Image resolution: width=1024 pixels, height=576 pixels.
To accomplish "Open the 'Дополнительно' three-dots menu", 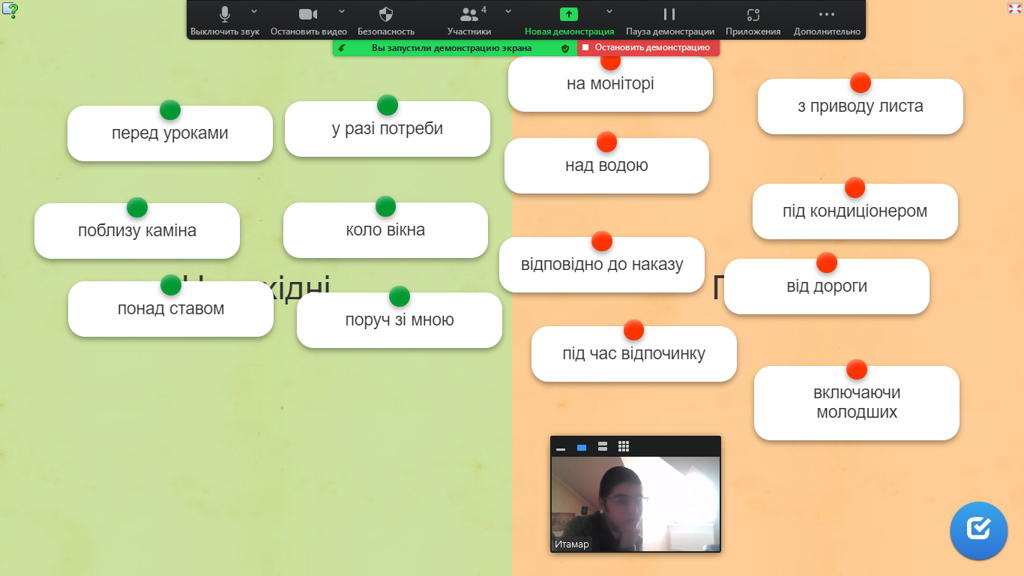I will click(x=826, y=19).
